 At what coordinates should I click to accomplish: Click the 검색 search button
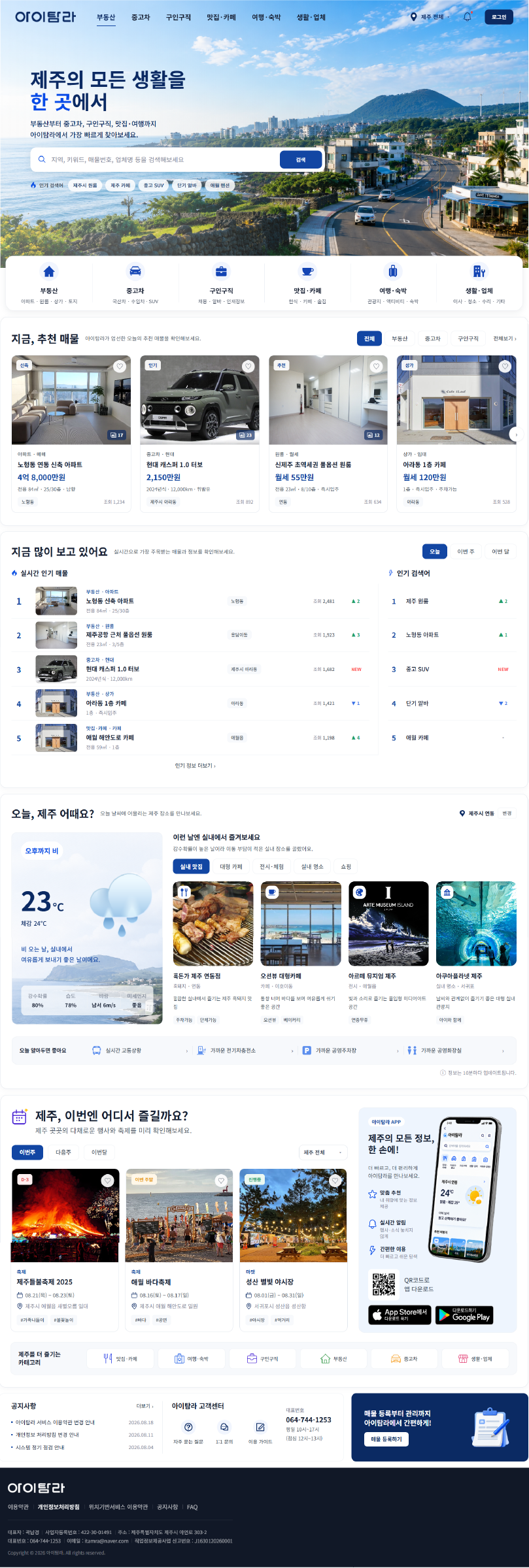[x=301, y=159]
